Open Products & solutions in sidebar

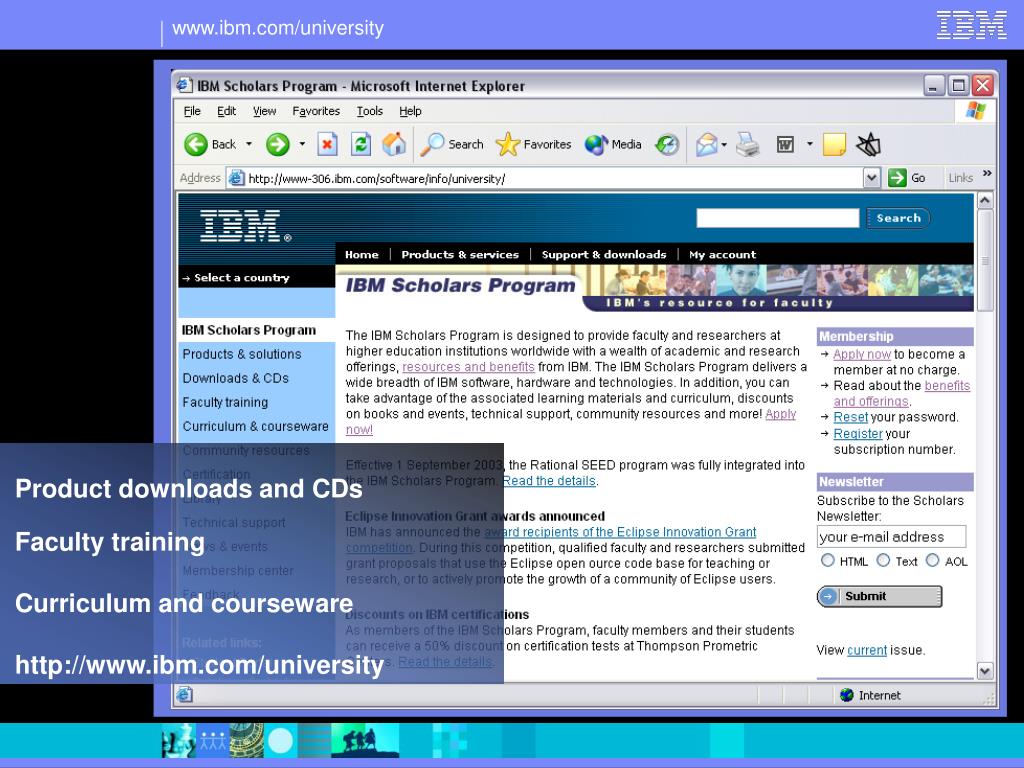(242, 354)
